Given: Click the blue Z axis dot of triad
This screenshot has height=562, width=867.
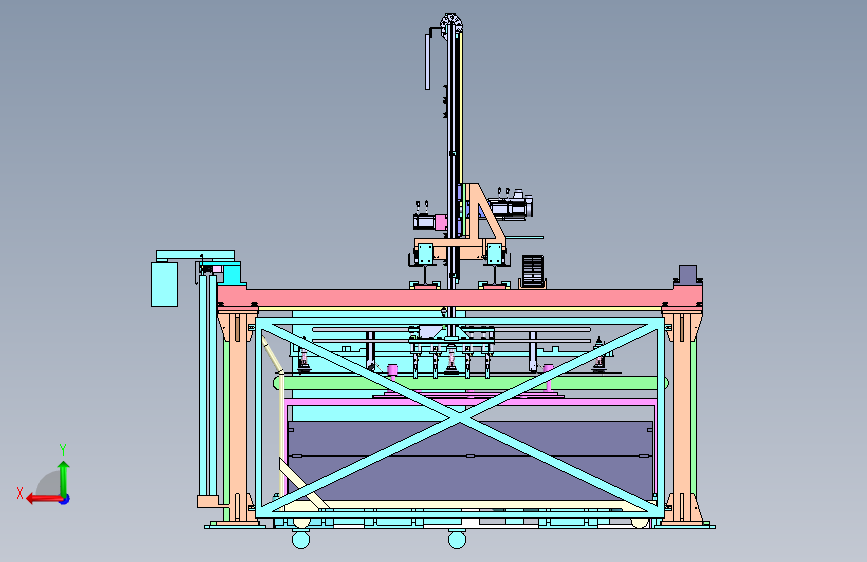Looking at the screenshot, I should pos(65,499).
